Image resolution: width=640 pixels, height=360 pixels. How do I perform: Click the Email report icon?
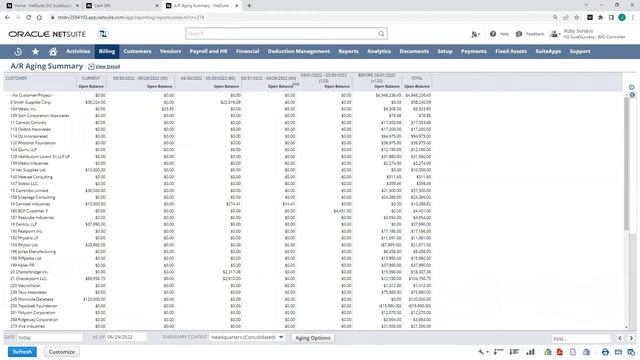point(618,352)
